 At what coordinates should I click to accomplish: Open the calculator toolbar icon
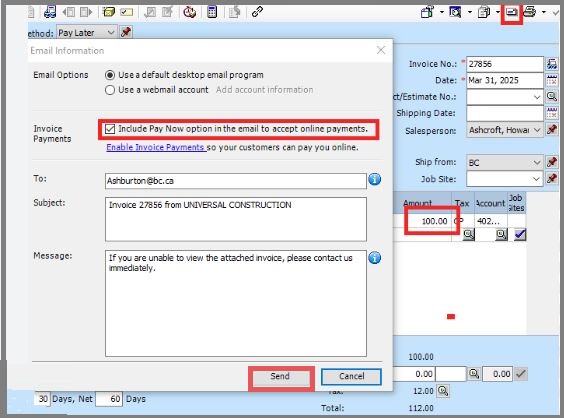(212, 12)
